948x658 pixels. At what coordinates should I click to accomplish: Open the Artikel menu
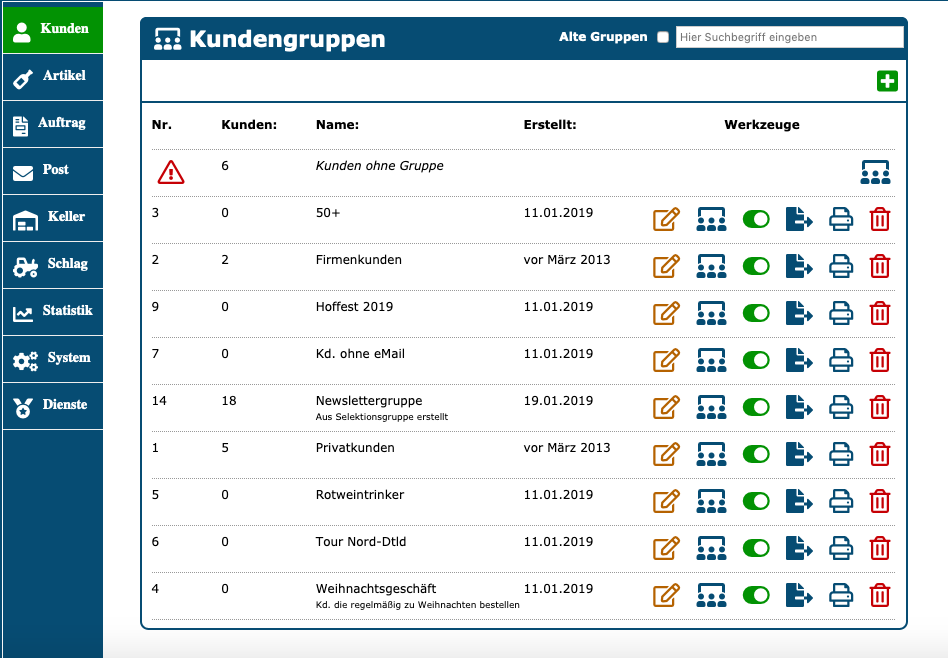pyautogui.click(x=51, y=76)
